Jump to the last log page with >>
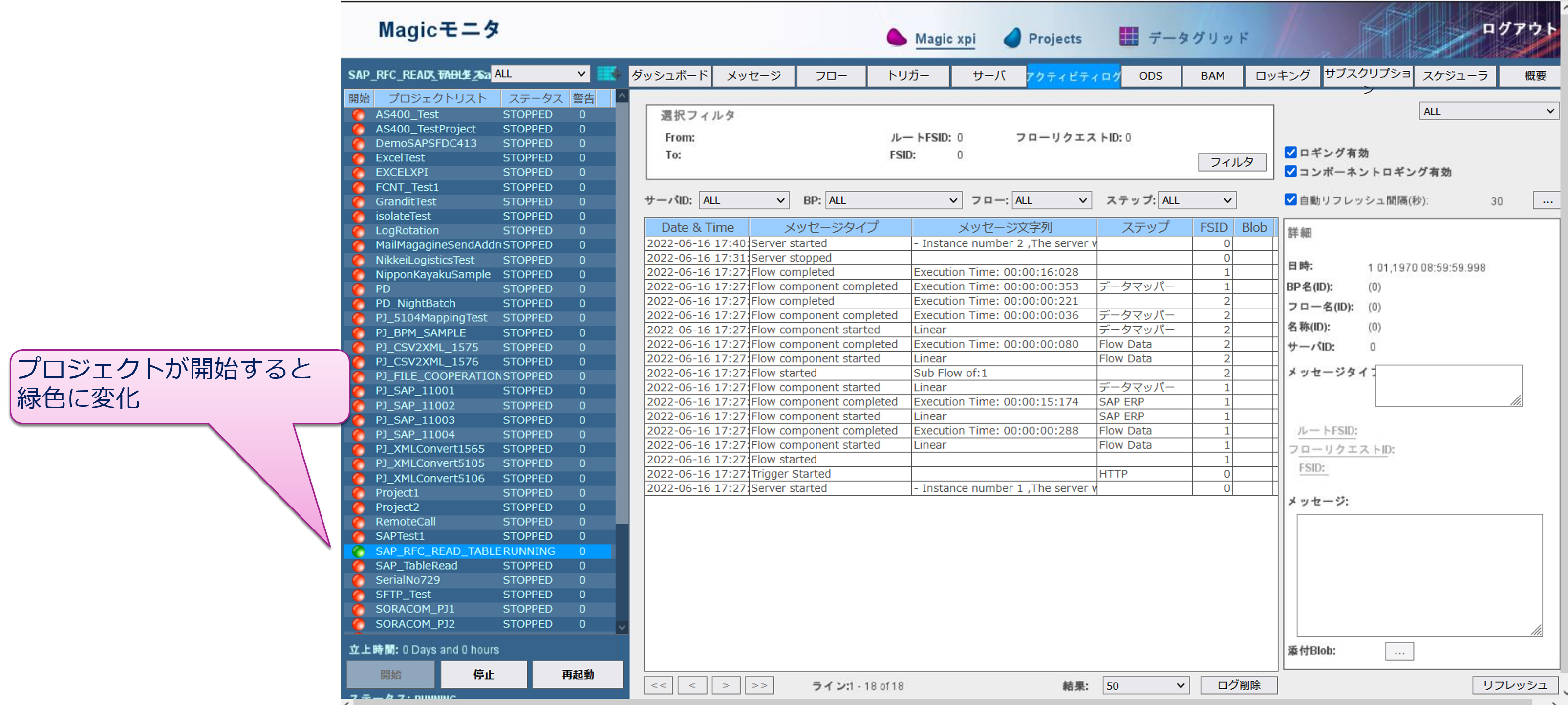Screen dimensions: 1568x705 pos(759,685)
